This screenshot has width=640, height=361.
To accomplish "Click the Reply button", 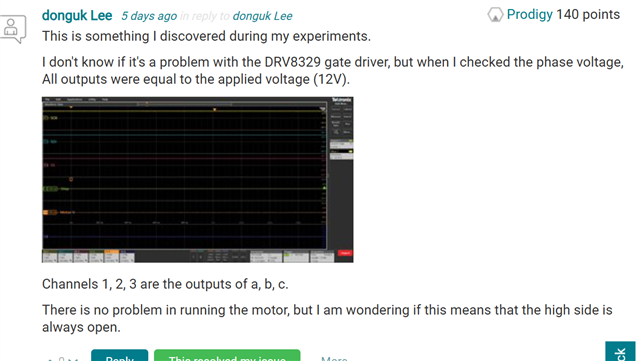I will [120, 355].
